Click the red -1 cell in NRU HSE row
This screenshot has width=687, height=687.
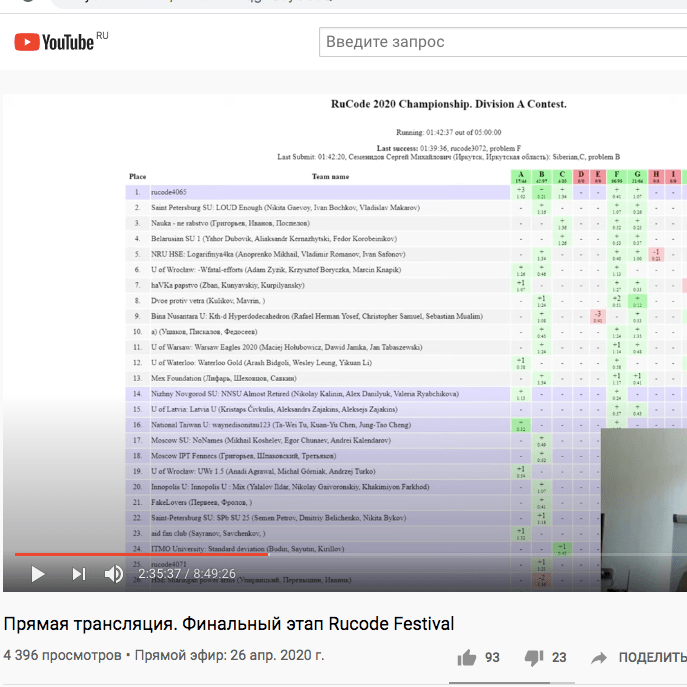tap(656, 254)
